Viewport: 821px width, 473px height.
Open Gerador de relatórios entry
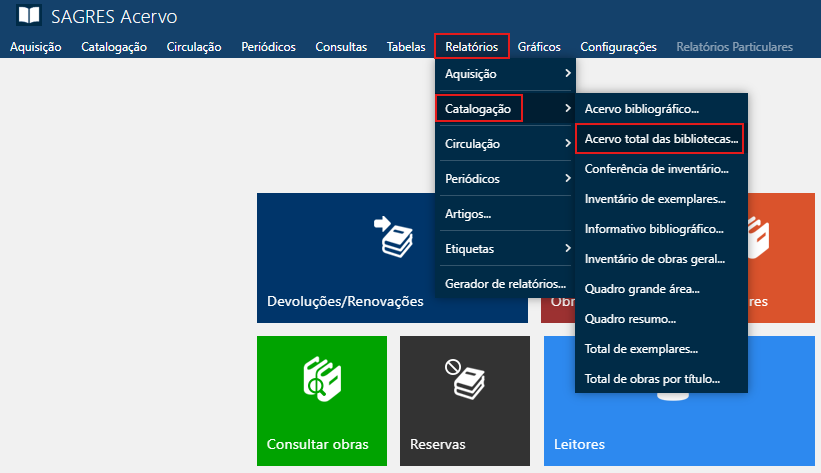click(x=506, y=283)
